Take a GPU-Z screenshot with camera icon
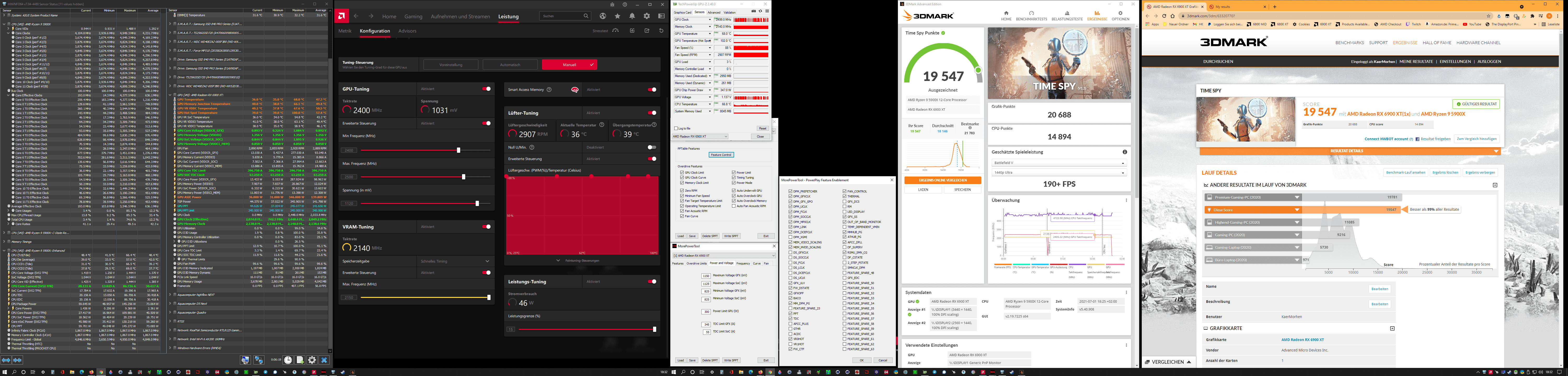The width and height of the screenshot is (1568, 376). tap(754, 11)
